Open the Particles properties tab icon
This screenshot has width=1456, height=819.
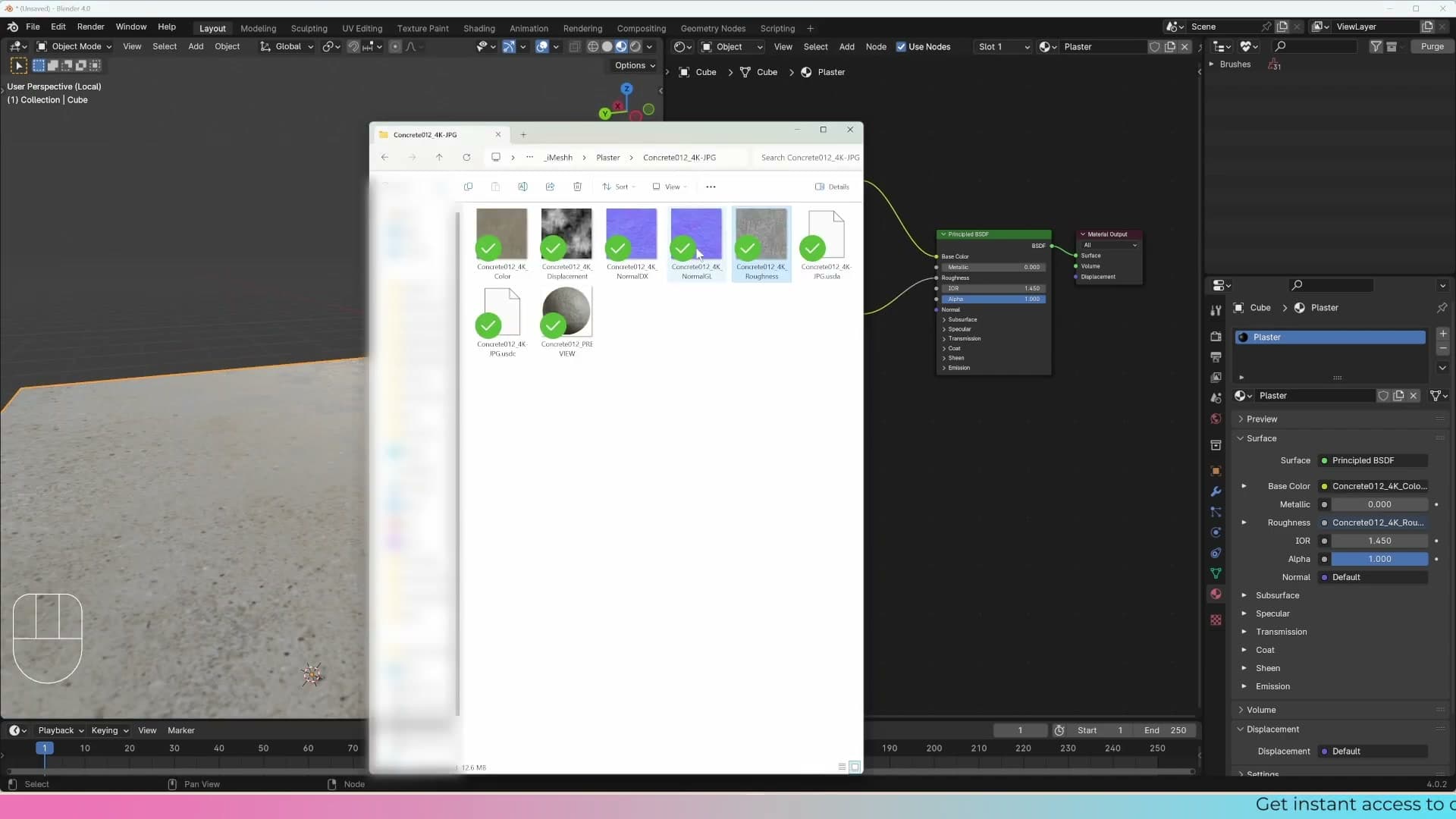coord(1216,512)
